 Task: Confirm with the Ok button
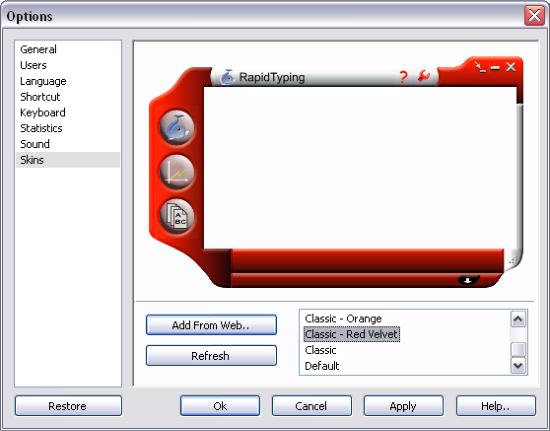pos(220,406)
